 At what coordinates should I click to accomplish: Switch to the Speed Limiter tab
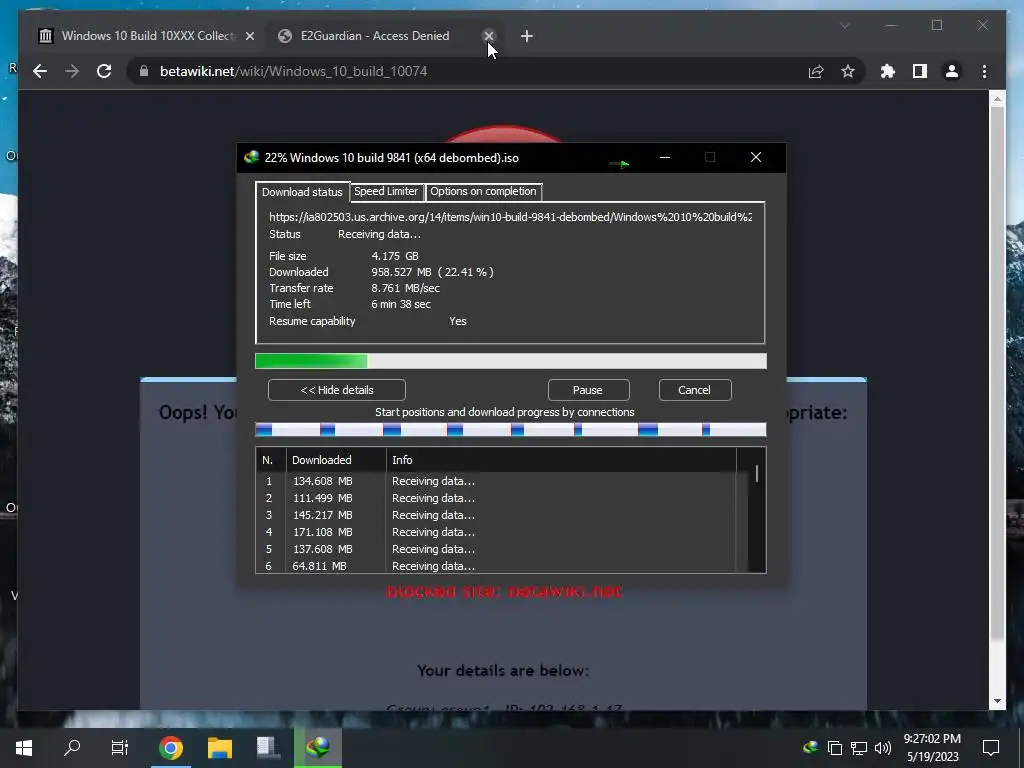(x=386, y=191)
